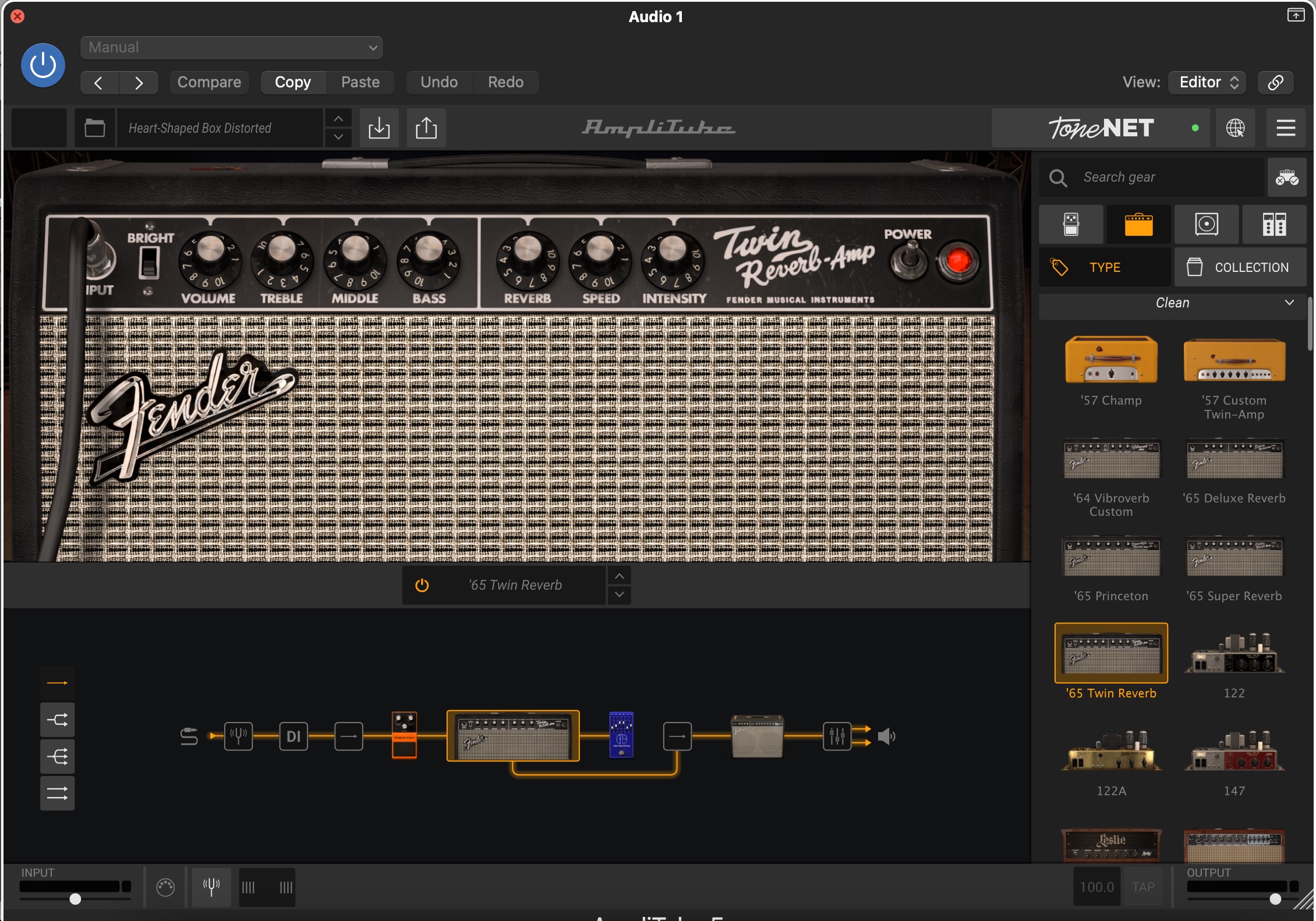Open the Custom Shop gear icon

point(1287,177)
